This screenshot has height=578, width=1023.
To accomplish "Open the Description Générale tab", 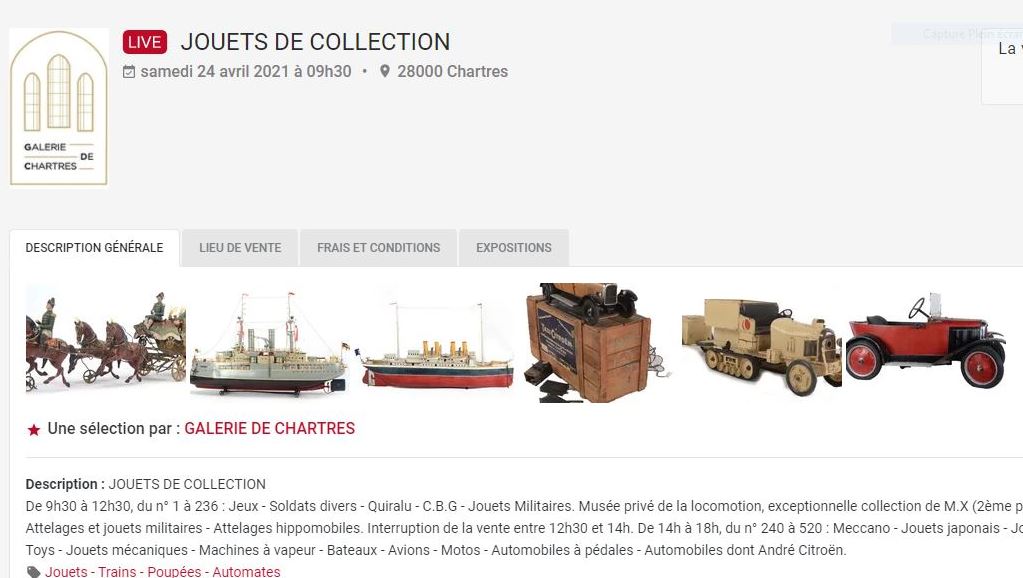I will pos(95,248).
